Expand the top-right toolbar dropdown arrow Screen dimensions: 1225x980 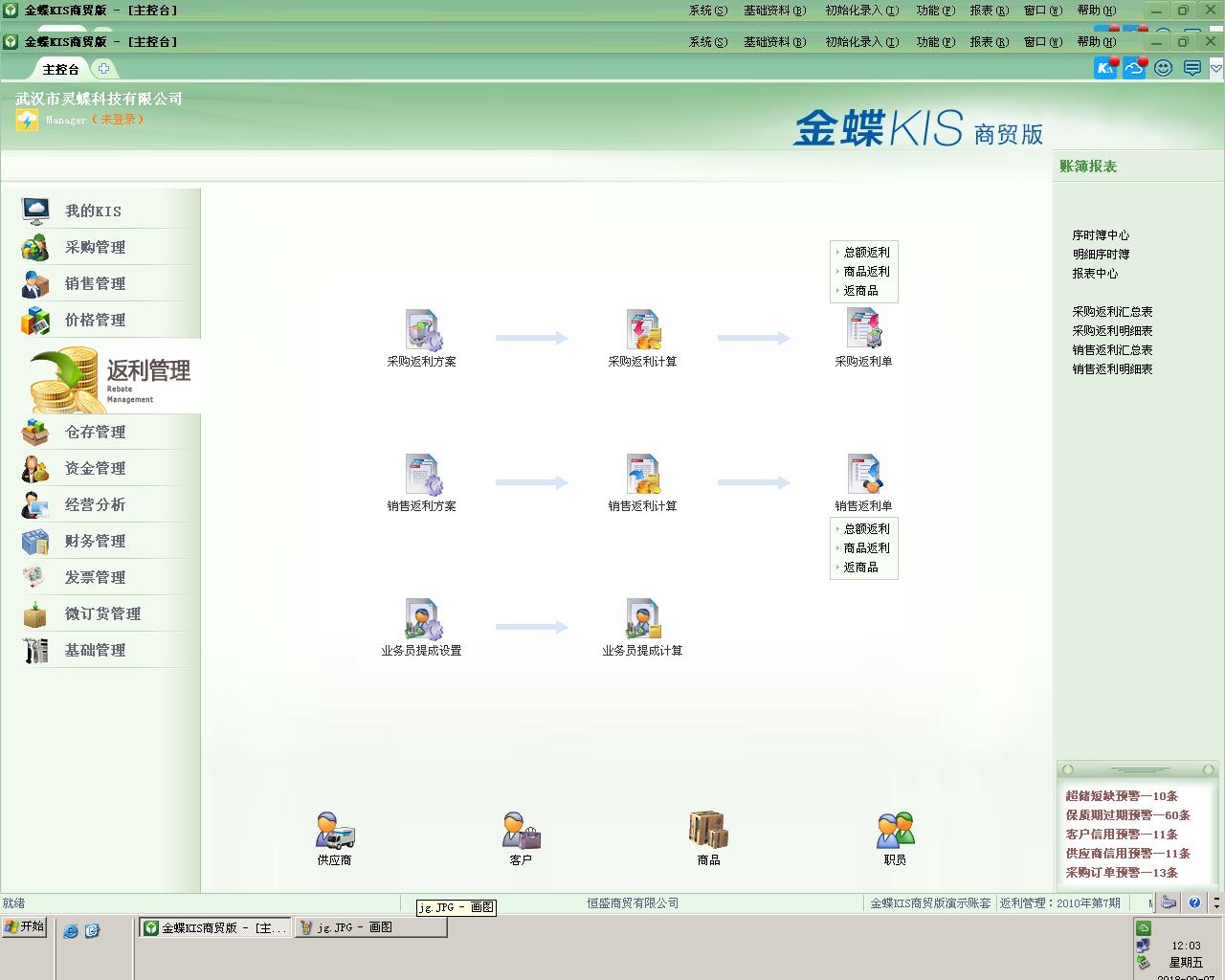pos(1216,68)
